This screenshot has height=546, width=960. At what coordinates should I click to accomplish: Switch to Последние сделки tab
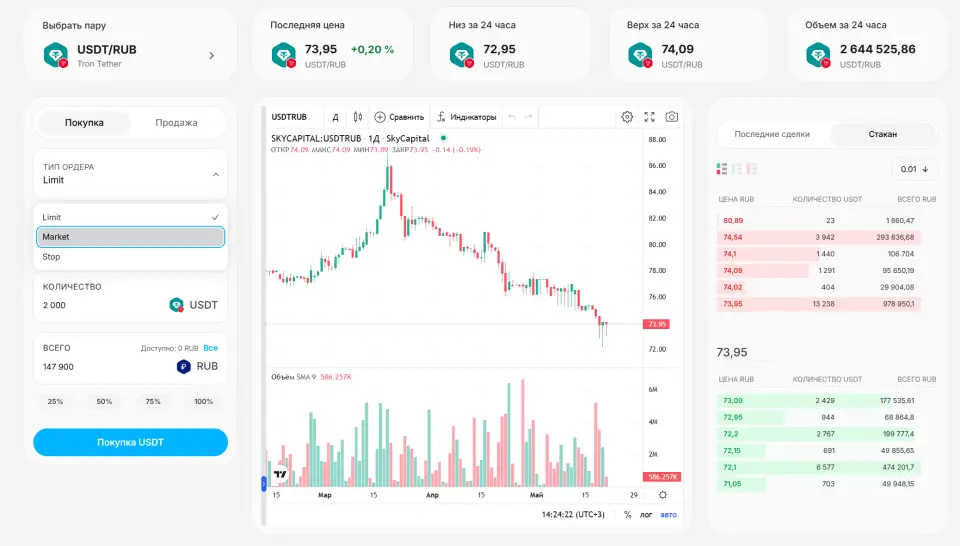772,134
